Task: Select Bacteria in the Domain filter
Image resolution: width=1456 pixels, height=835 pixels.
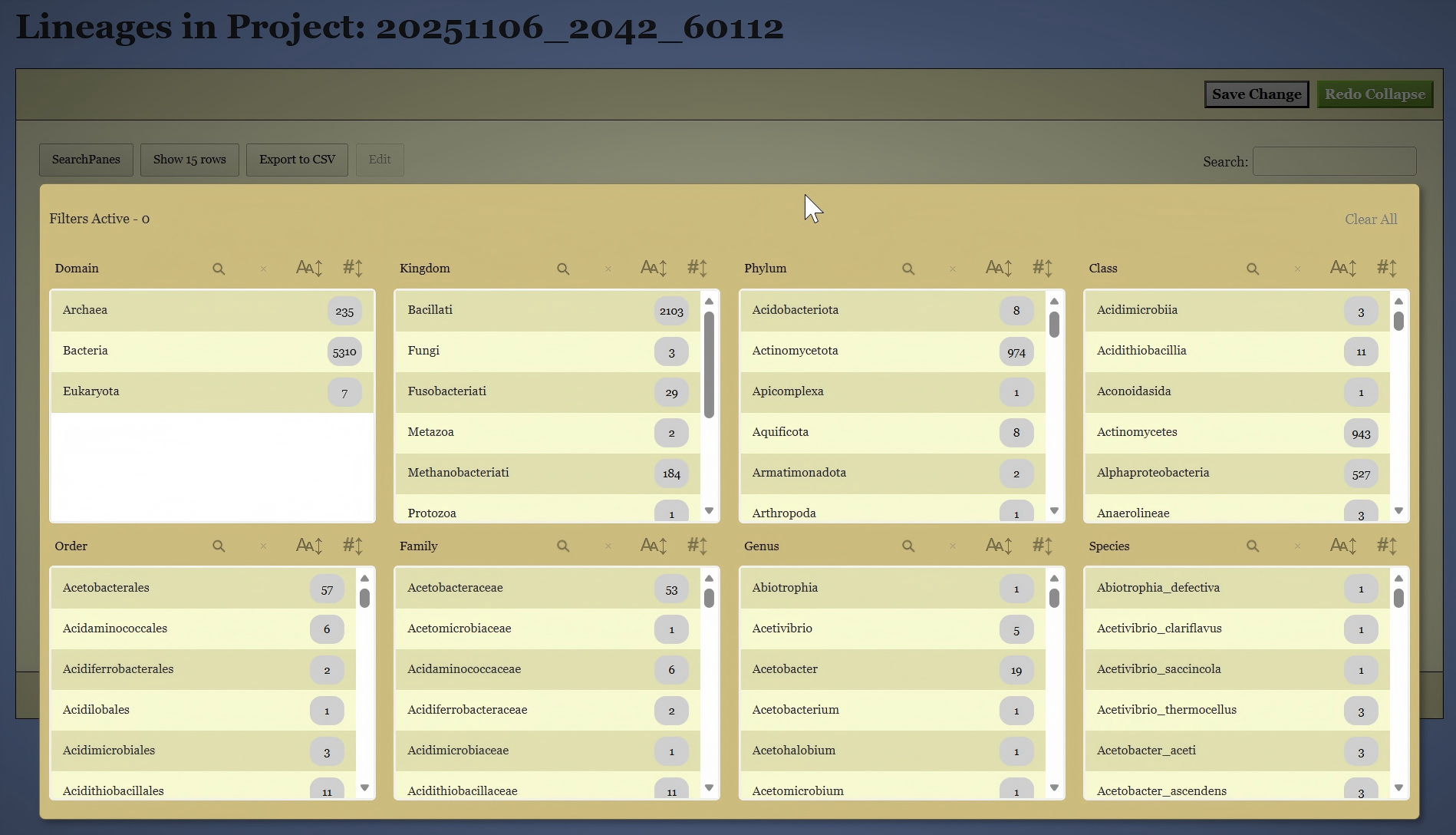Action: click(192, 351)
